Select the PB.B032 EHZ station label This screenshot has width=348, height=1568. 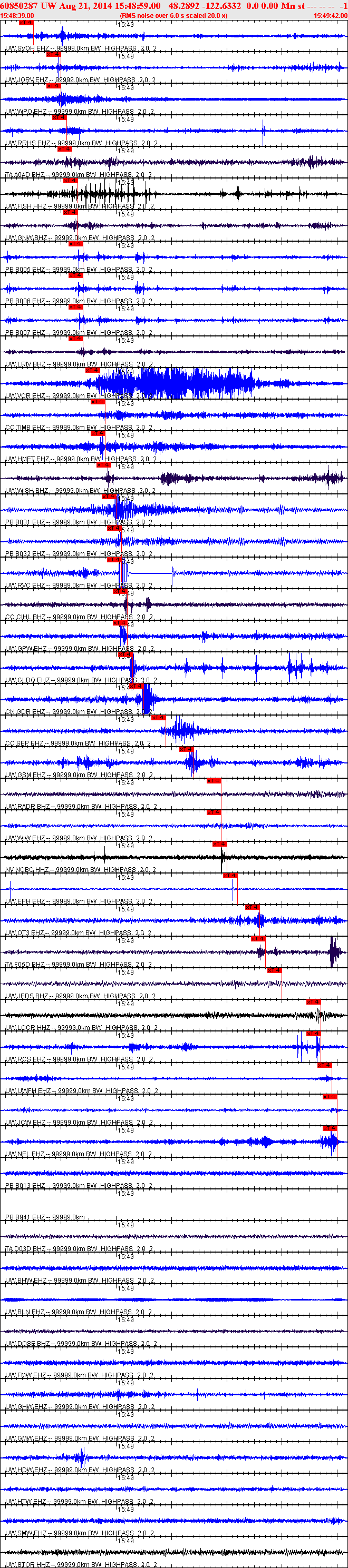pos(79,554)
